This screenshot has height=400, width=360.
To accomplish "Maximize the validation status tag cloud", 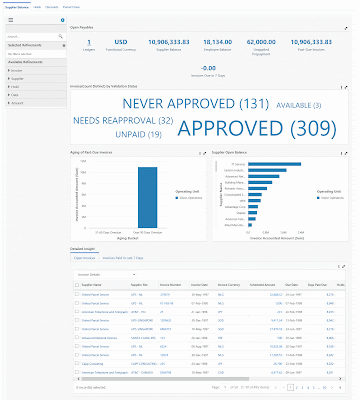I will tap(346, 87).
